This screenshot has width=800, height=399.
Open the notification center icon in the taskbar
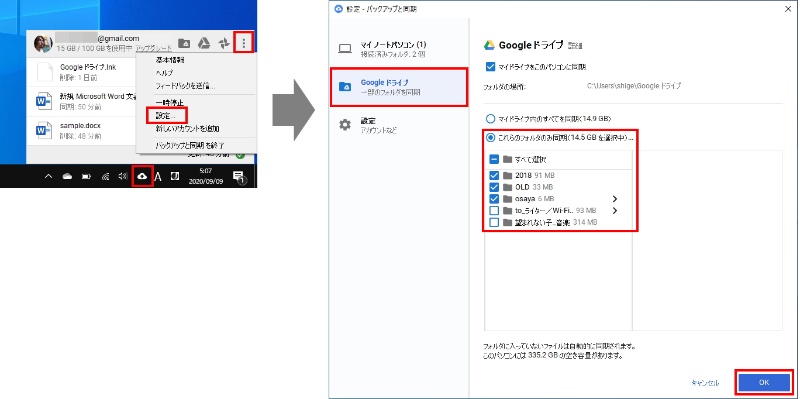point(239,177)
